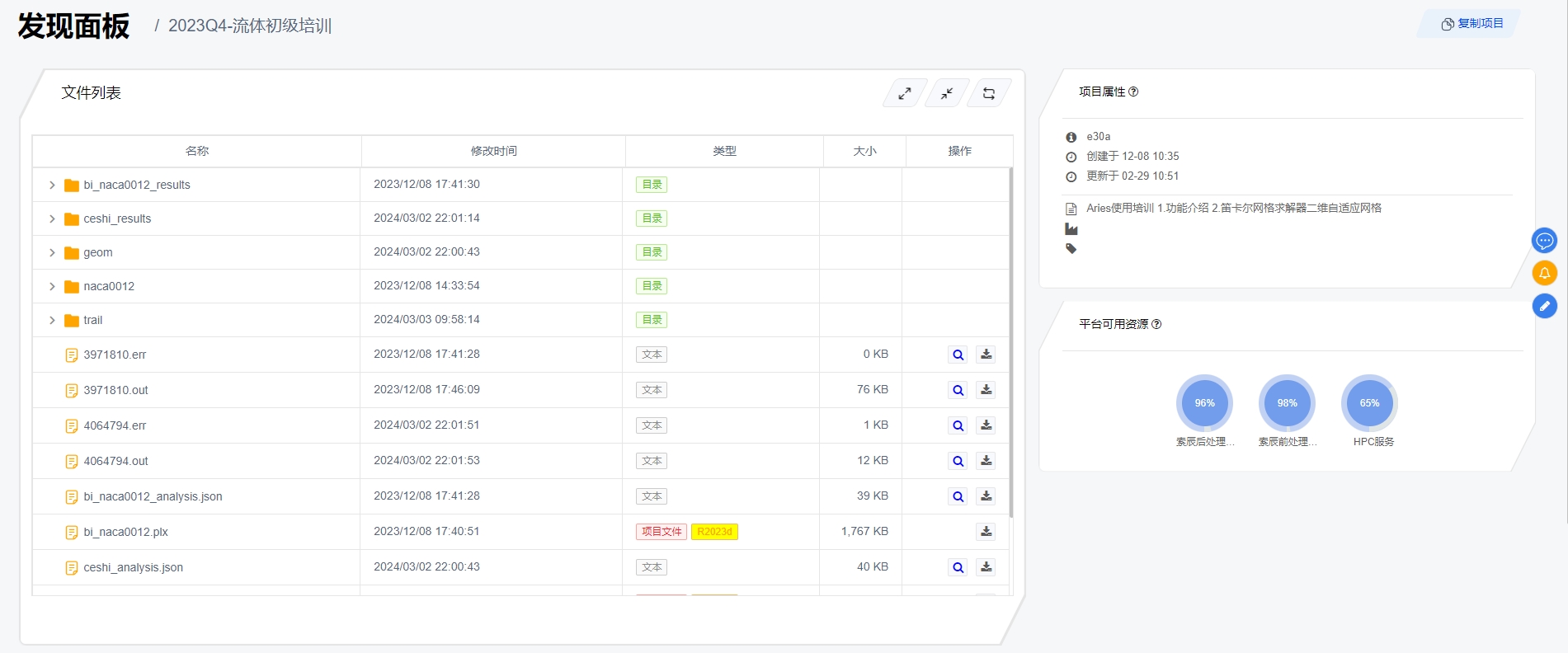Viewport: 1568px width, 653px height.
Task: Click the 发现面板 breadcrumb title
Action: [73, 26]
